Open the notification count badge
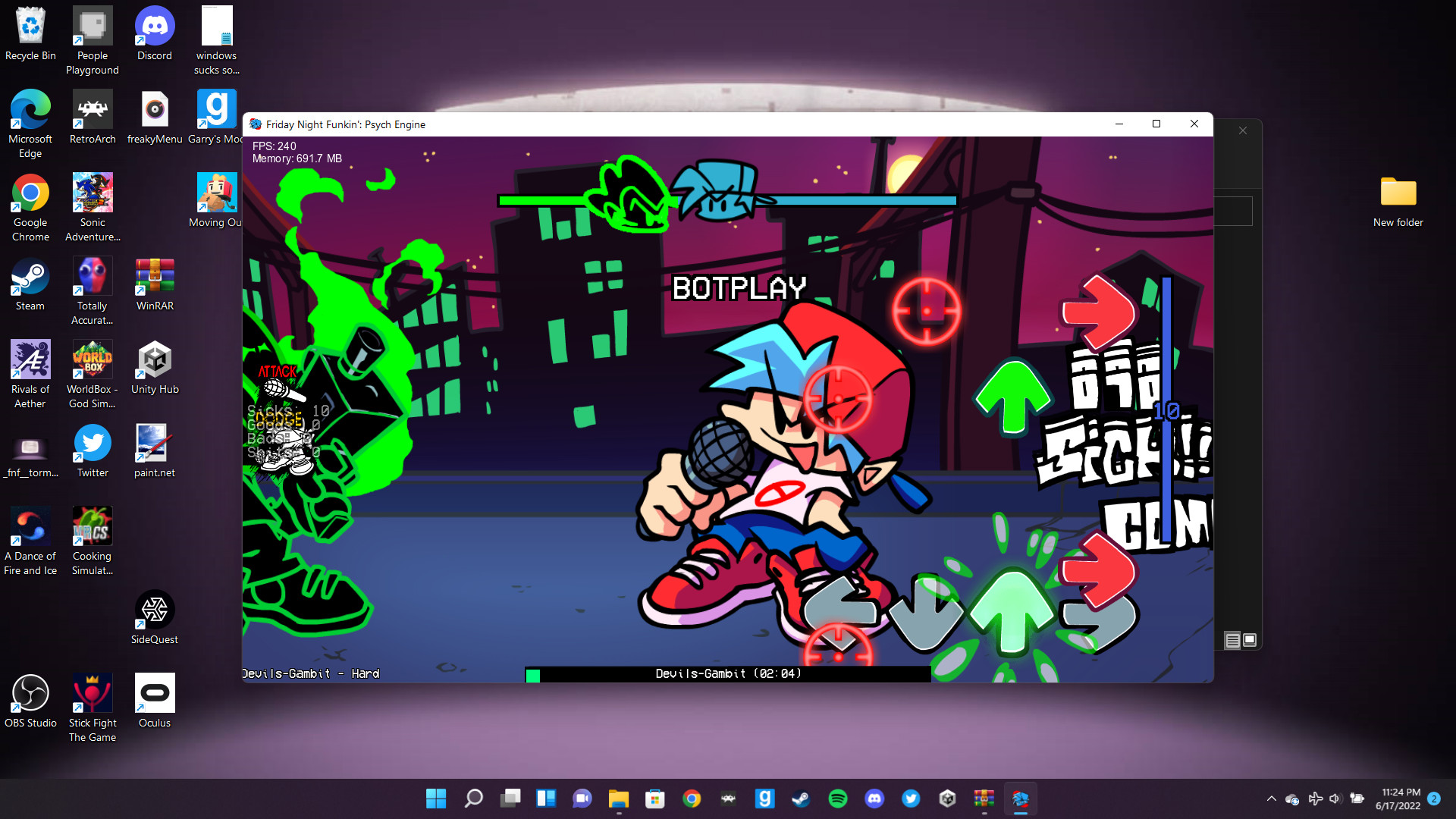1456x819 pixels. pyautogui.click(x=1434, y=799)
